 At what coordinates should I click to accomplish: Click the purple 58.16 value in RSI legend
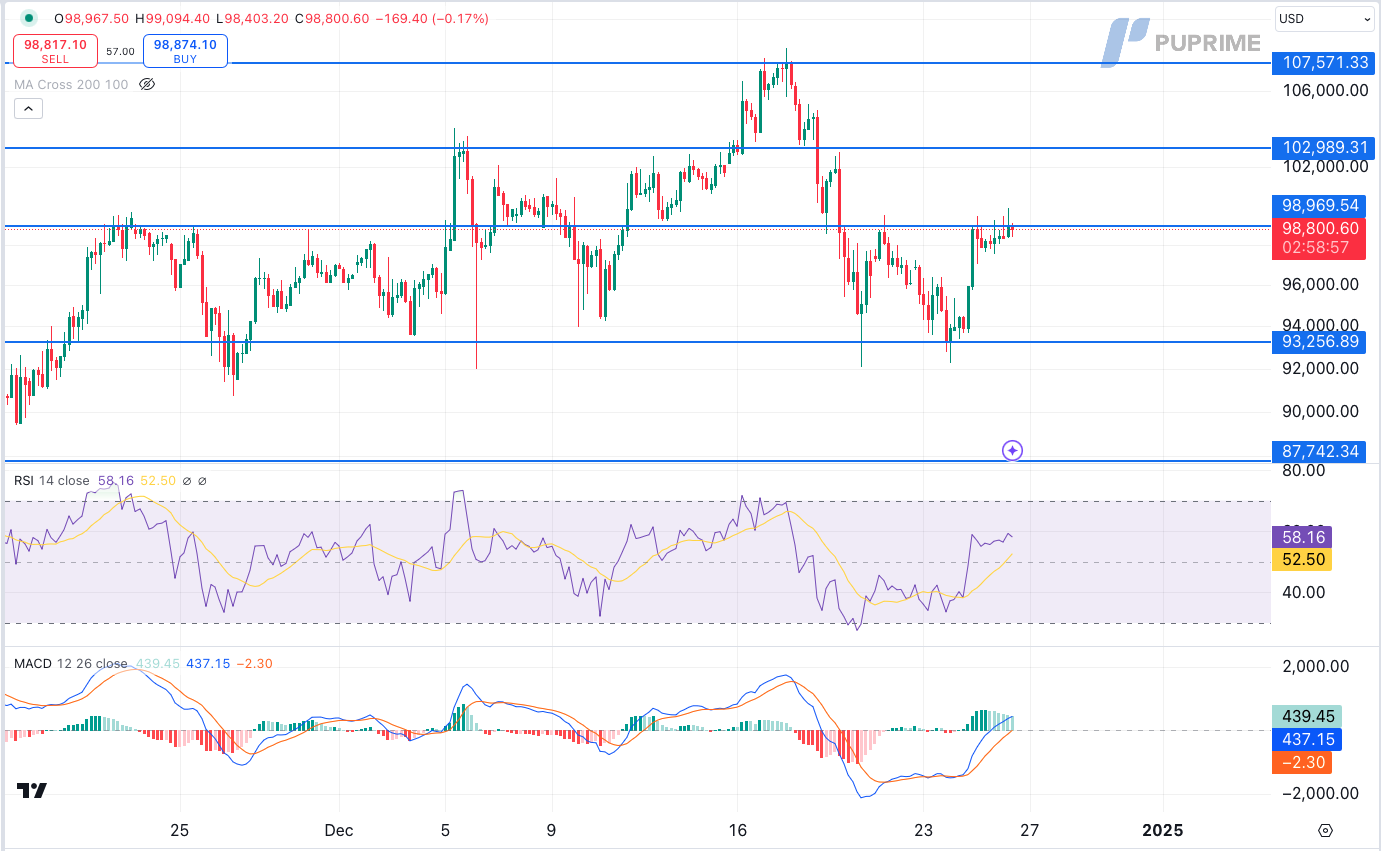pos(116,481)
